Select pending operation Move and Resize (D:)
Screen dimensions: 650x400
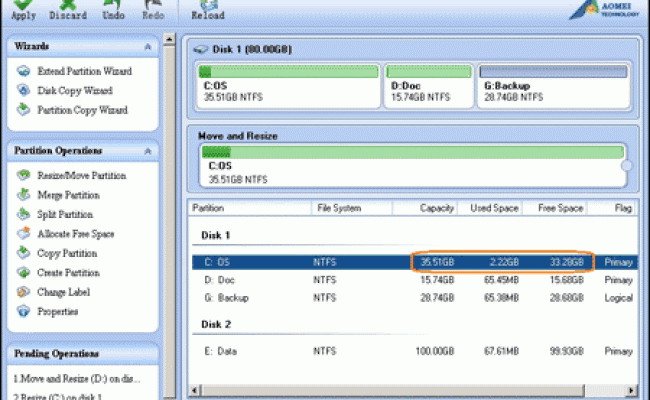point(76,379)
